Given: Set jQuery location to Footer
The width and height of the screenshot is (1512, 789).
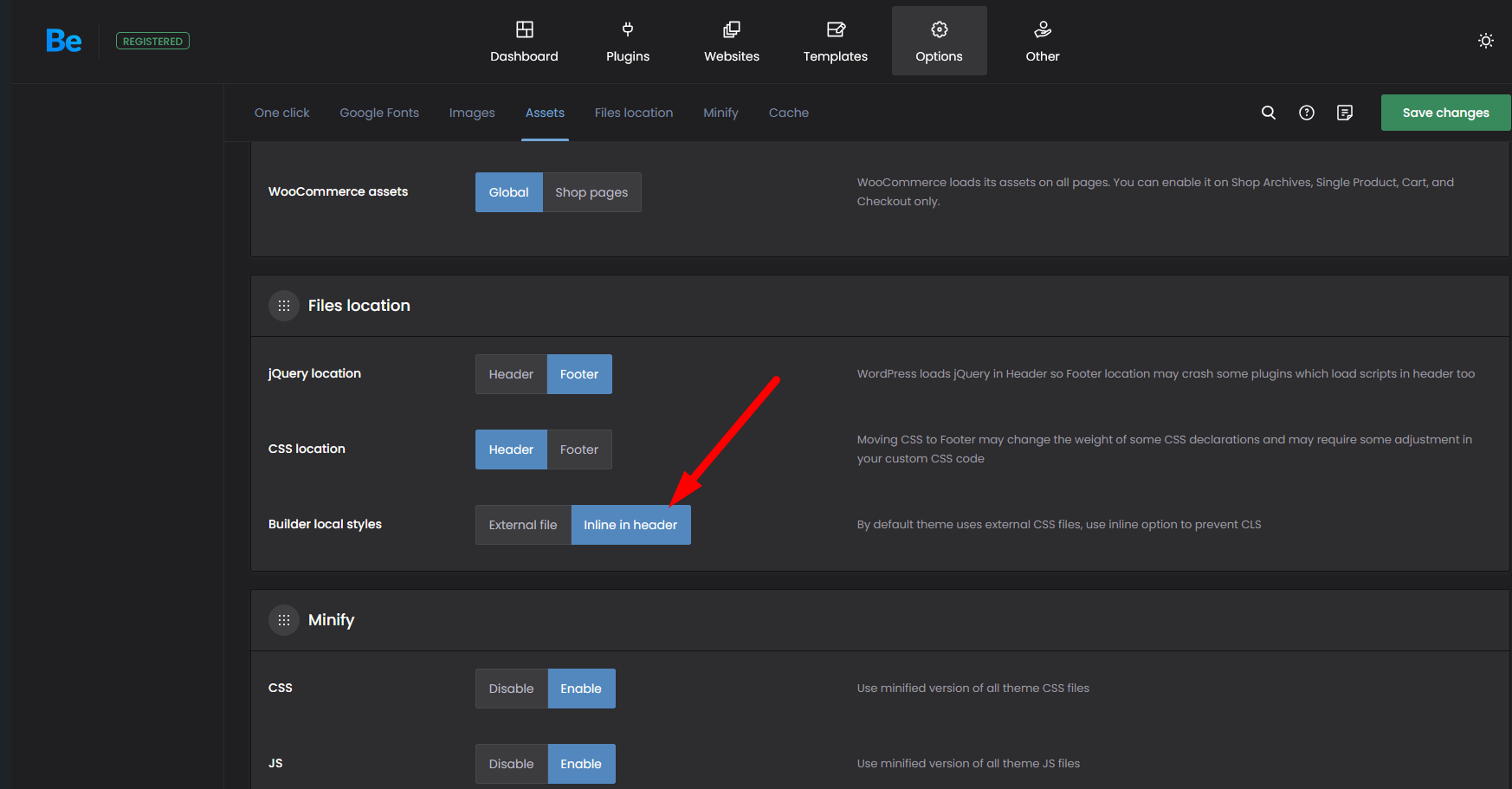Looking at the screenshot, I should (579, 374).
